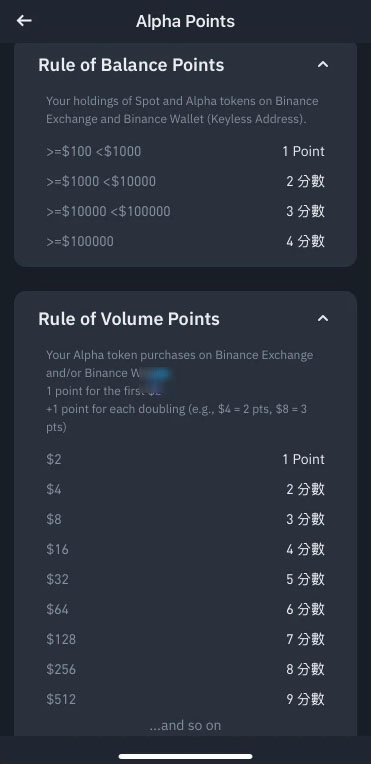Tap the $128 volume row
The height and width of the screenshot is (764, 371).
click(x=185, y=639)
